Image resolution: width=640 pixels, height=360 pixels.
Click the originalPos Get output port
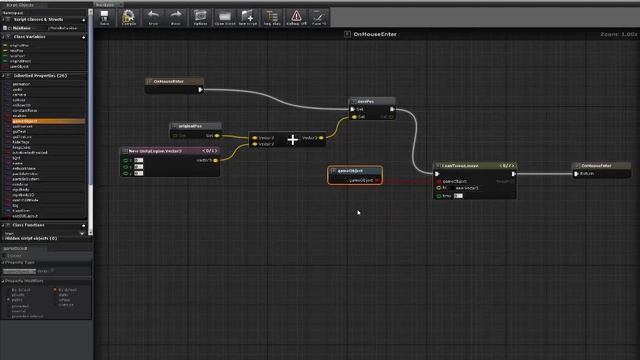[217, 136]
